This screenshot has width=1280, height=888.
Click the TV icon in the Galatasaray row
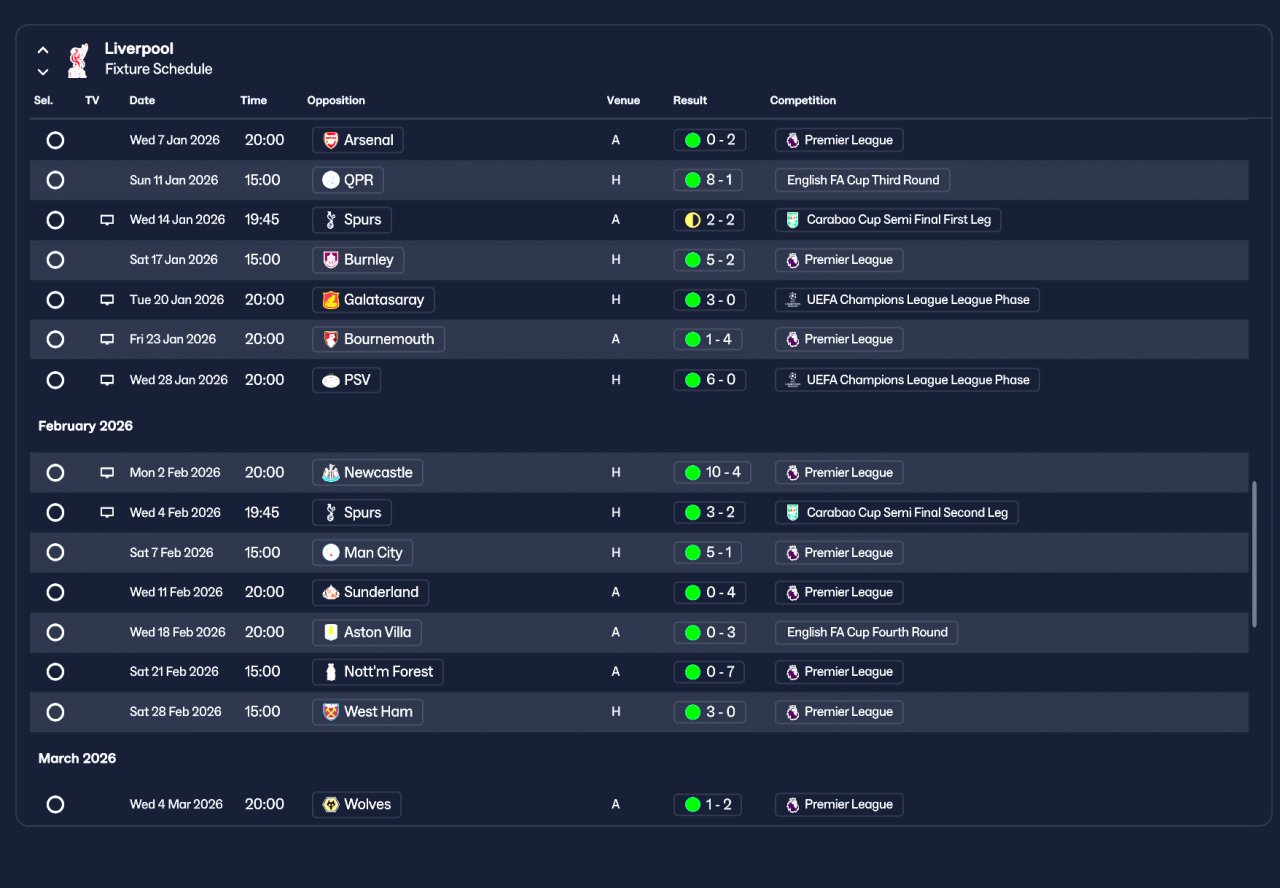click(x=107, y=300)
